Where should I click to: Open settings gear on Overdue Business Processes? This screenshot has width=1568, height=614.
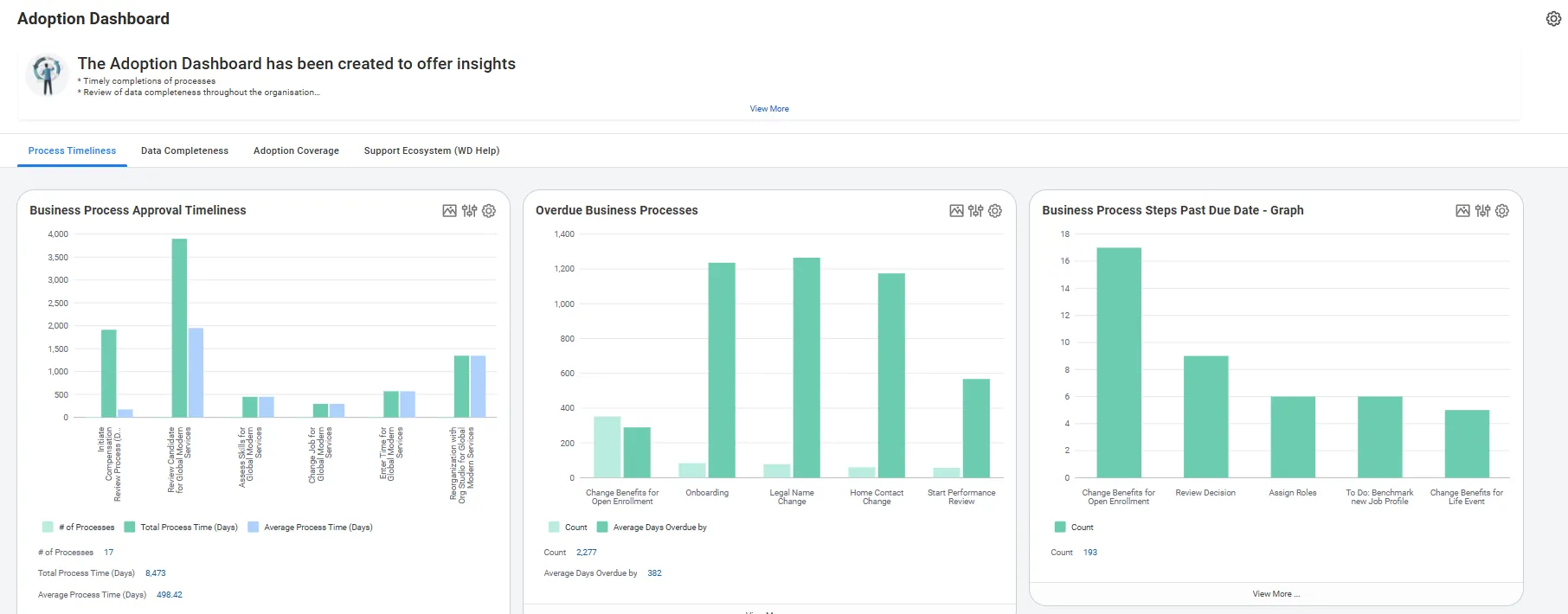(x=995, y=211)
